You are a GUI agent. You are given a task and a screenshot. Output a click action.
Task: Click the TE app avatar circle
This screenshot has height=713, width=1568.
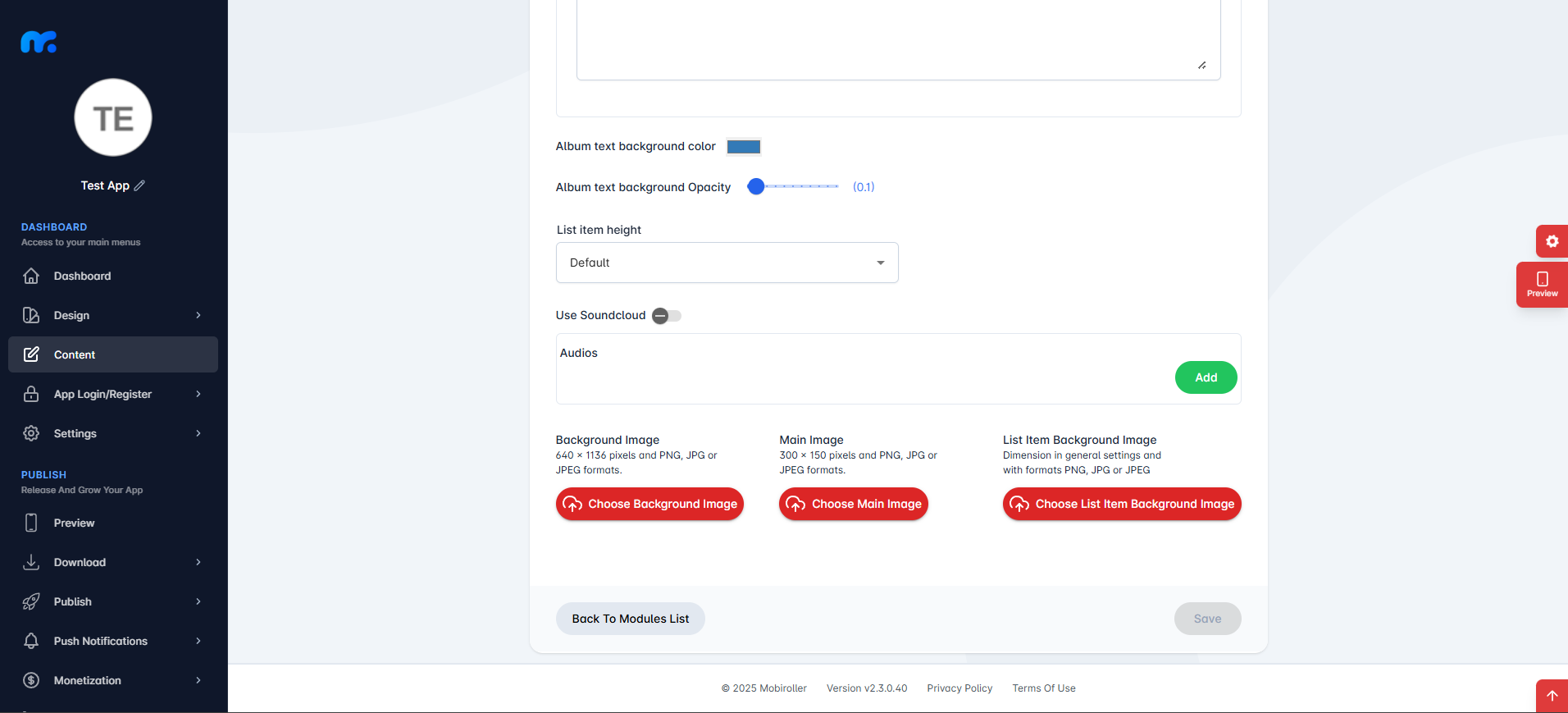(x=113, y=117)
